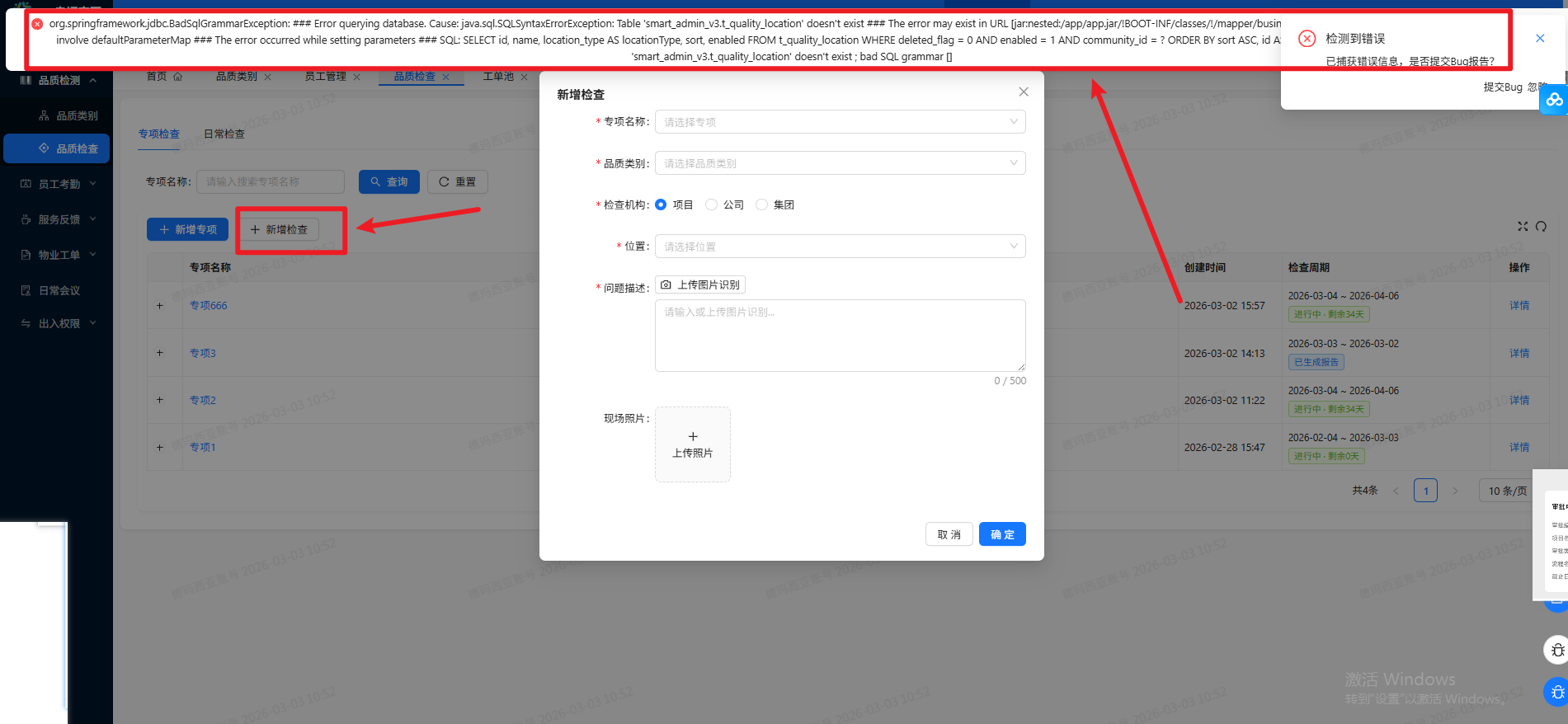Screen dimensions: 1568x724
Task: Expand the 专项666 table row
Action: tap(160, 306)
